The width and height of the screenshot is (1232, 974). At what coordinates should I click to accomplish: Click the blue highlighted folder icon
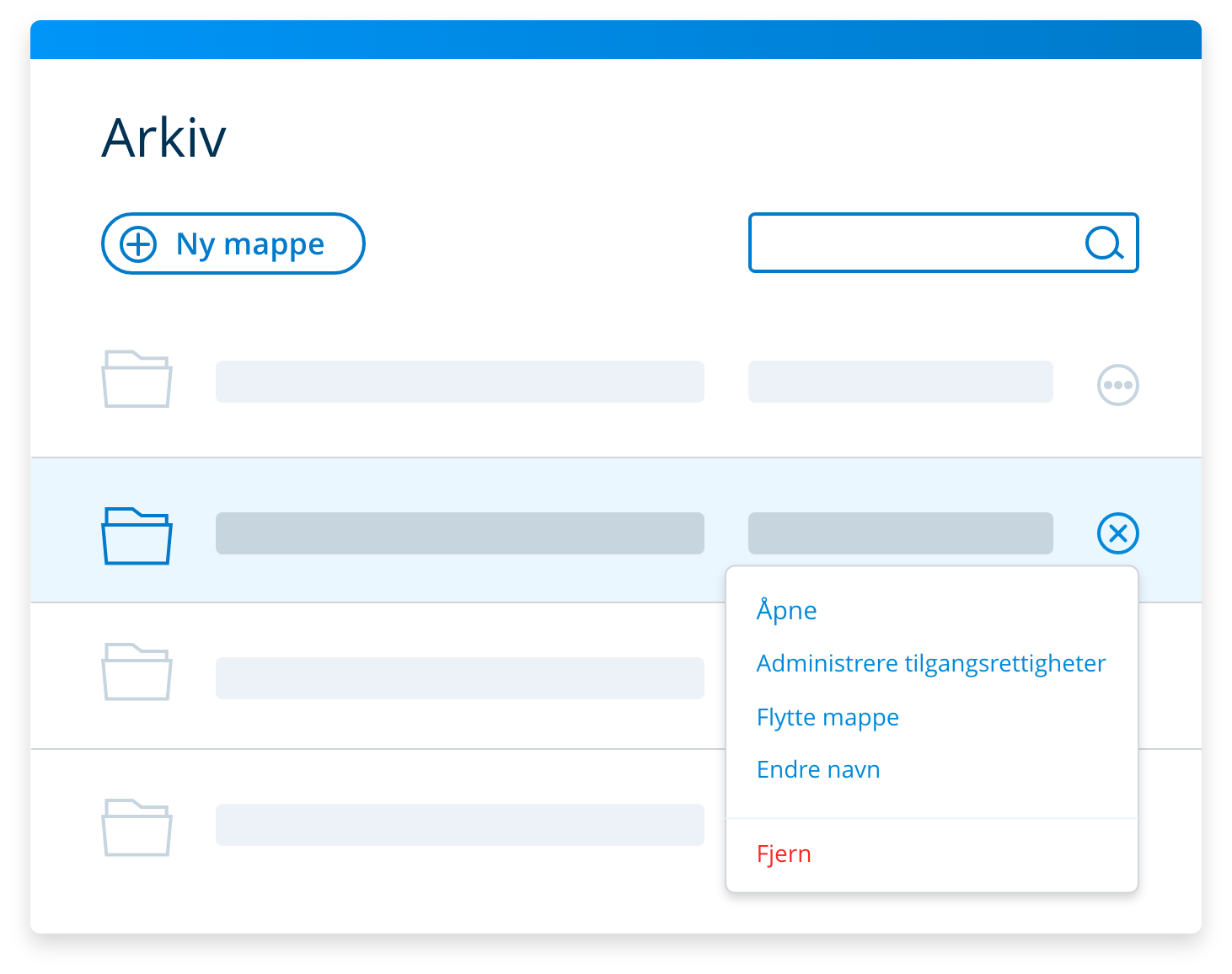137,536
